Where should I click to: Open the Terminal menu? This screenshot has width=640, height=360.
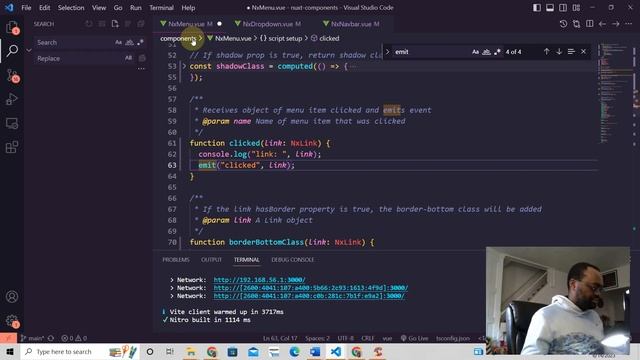pyautogui.click(x=161, y=8)
